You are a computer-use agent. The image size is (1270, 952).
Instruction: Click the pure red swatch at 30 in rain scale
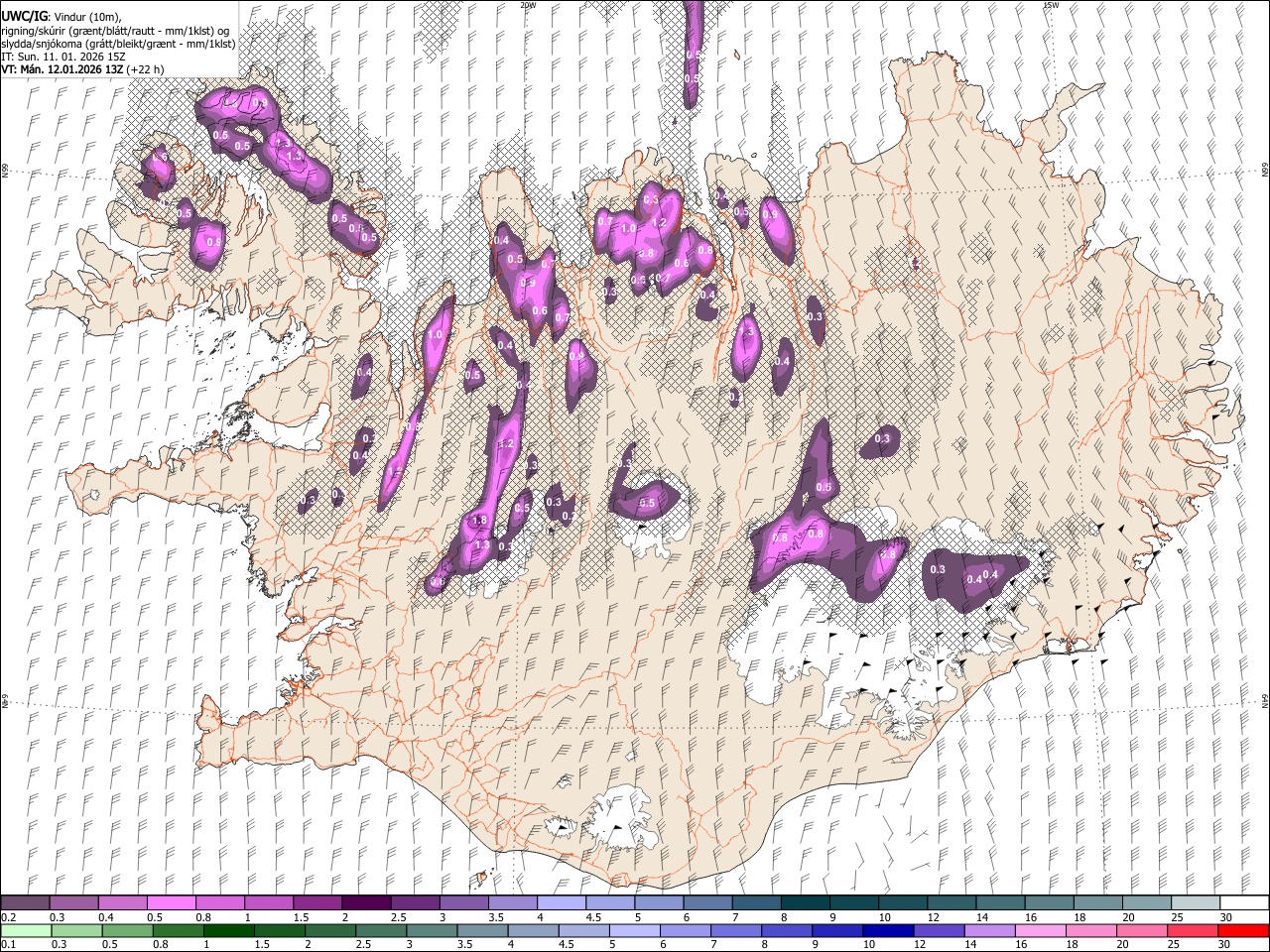point(1243,930)
